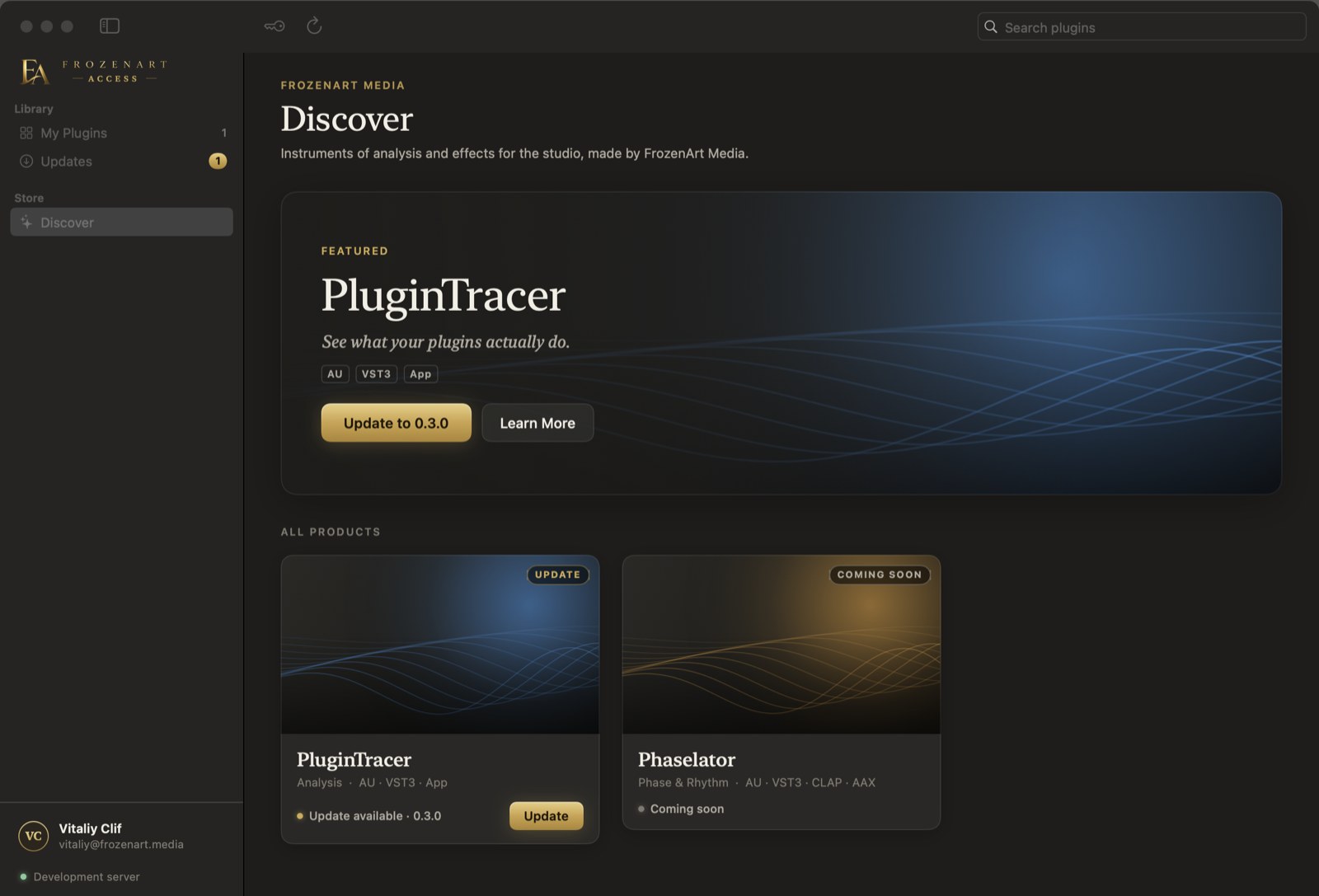Click the My Plugins count '1'
The width and height of the screenshot is (1319, 896).
[x=223, y=133]
